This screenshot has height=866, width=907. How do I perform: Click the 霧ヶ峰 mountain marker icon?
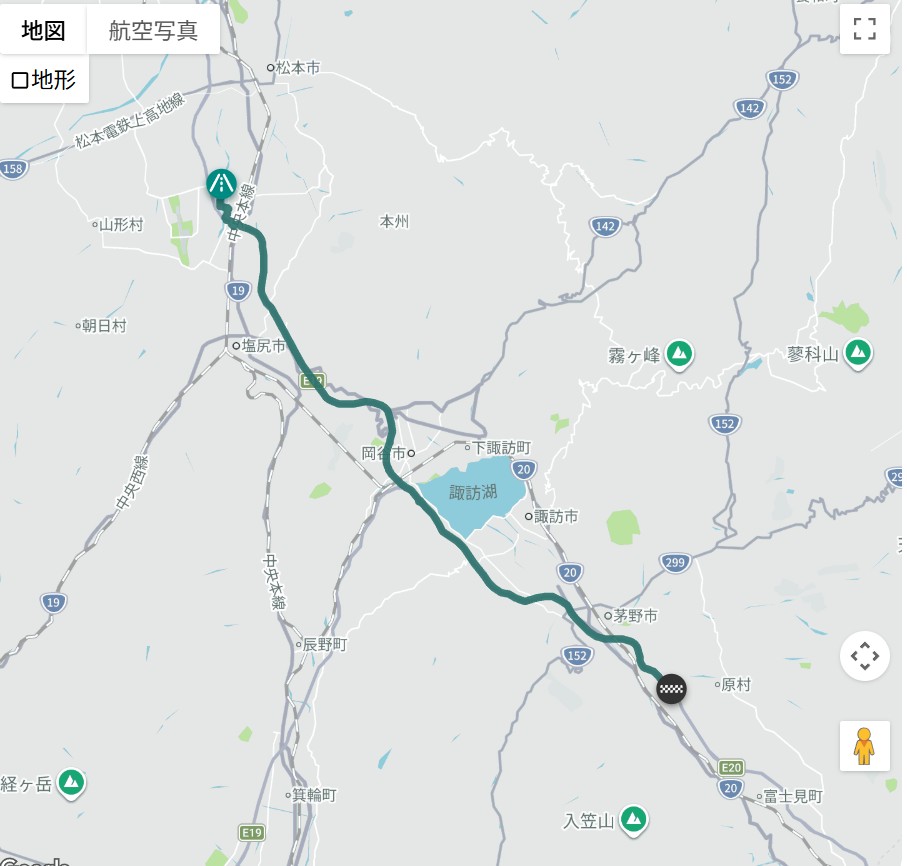point(679,353)
